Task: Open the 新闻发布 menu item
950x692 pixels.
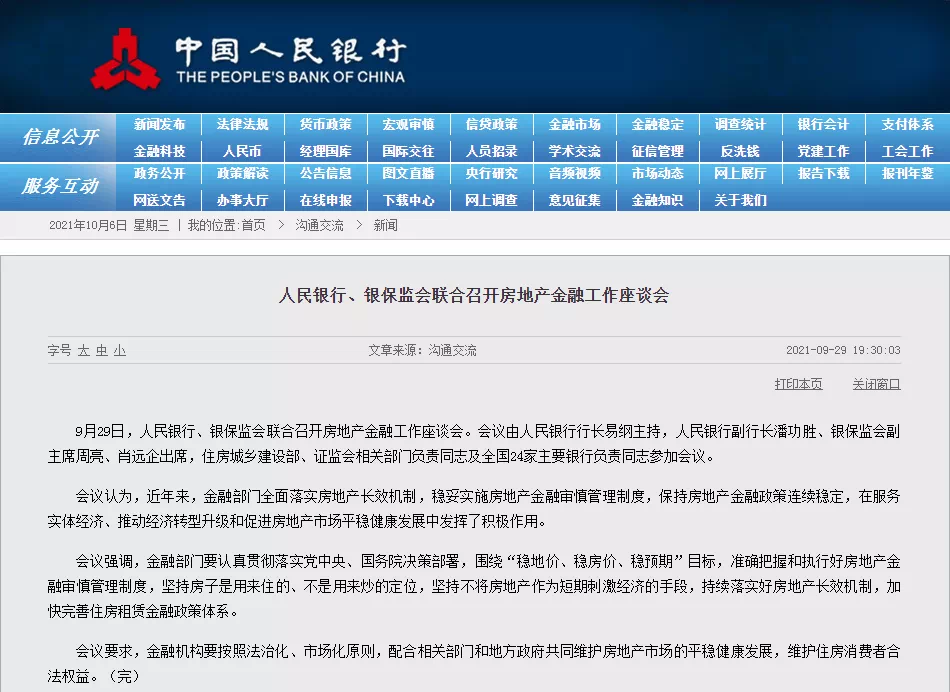Action: [x=160, y=125]
